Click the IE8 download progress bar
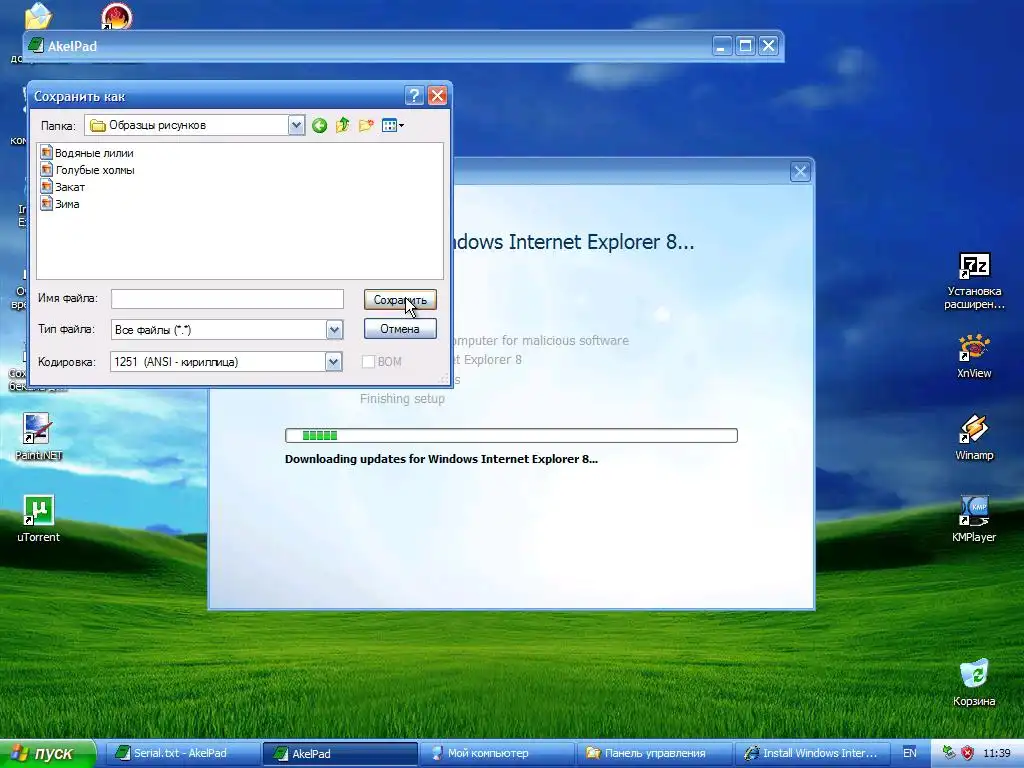The height and width of the screenshot is (768, 1024). pyautogui.click(x=511, y=436)
